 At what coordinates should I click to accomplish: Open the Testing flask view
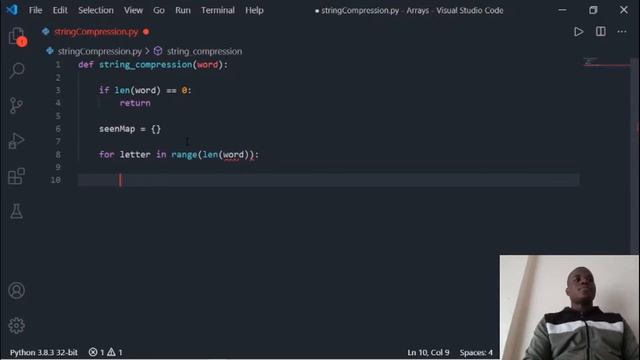point(16,211)
